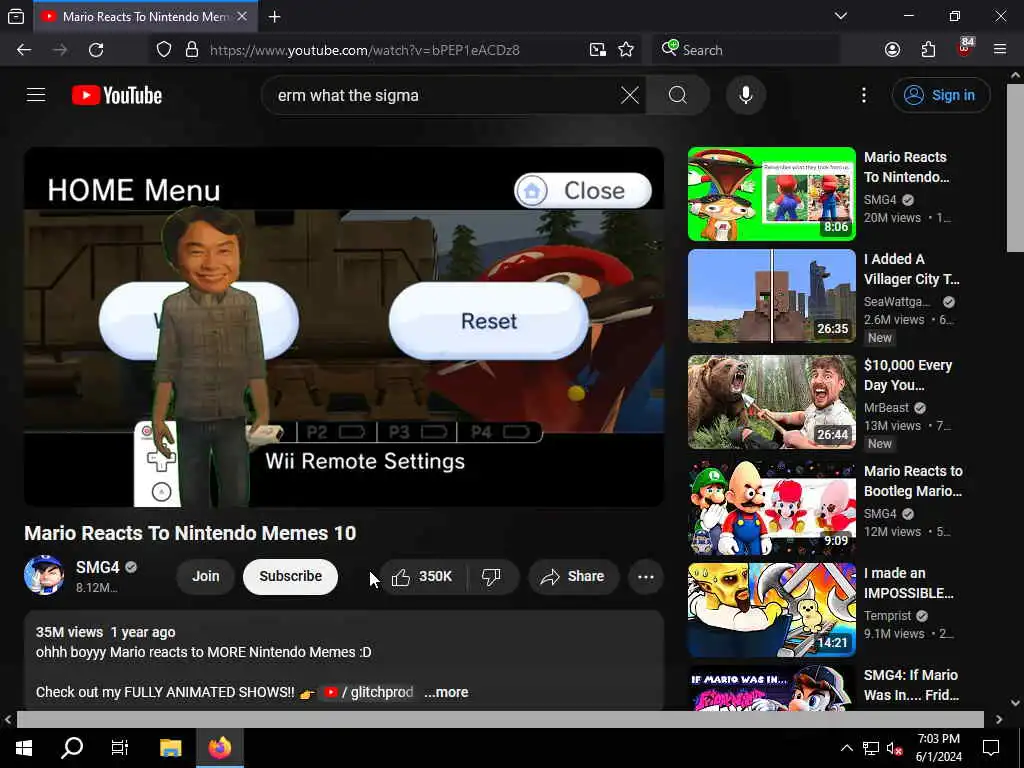Open notification center icon
Screen dimensions: 1024x768
coord(991,748)
